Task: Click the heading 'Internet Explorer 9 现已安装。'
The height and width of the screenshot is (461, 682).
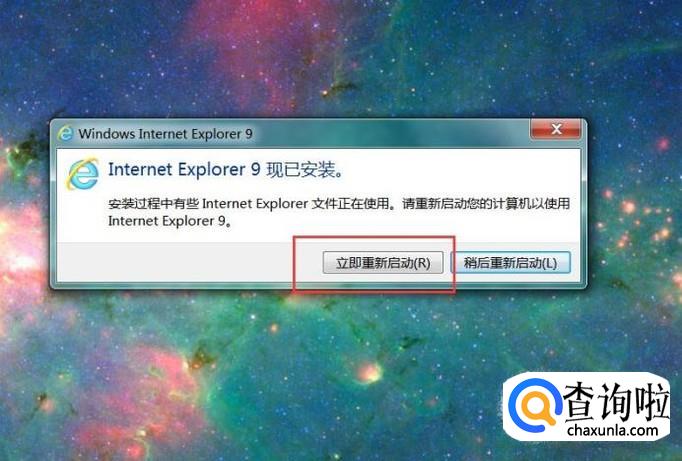Action: (x=226, y=170)
